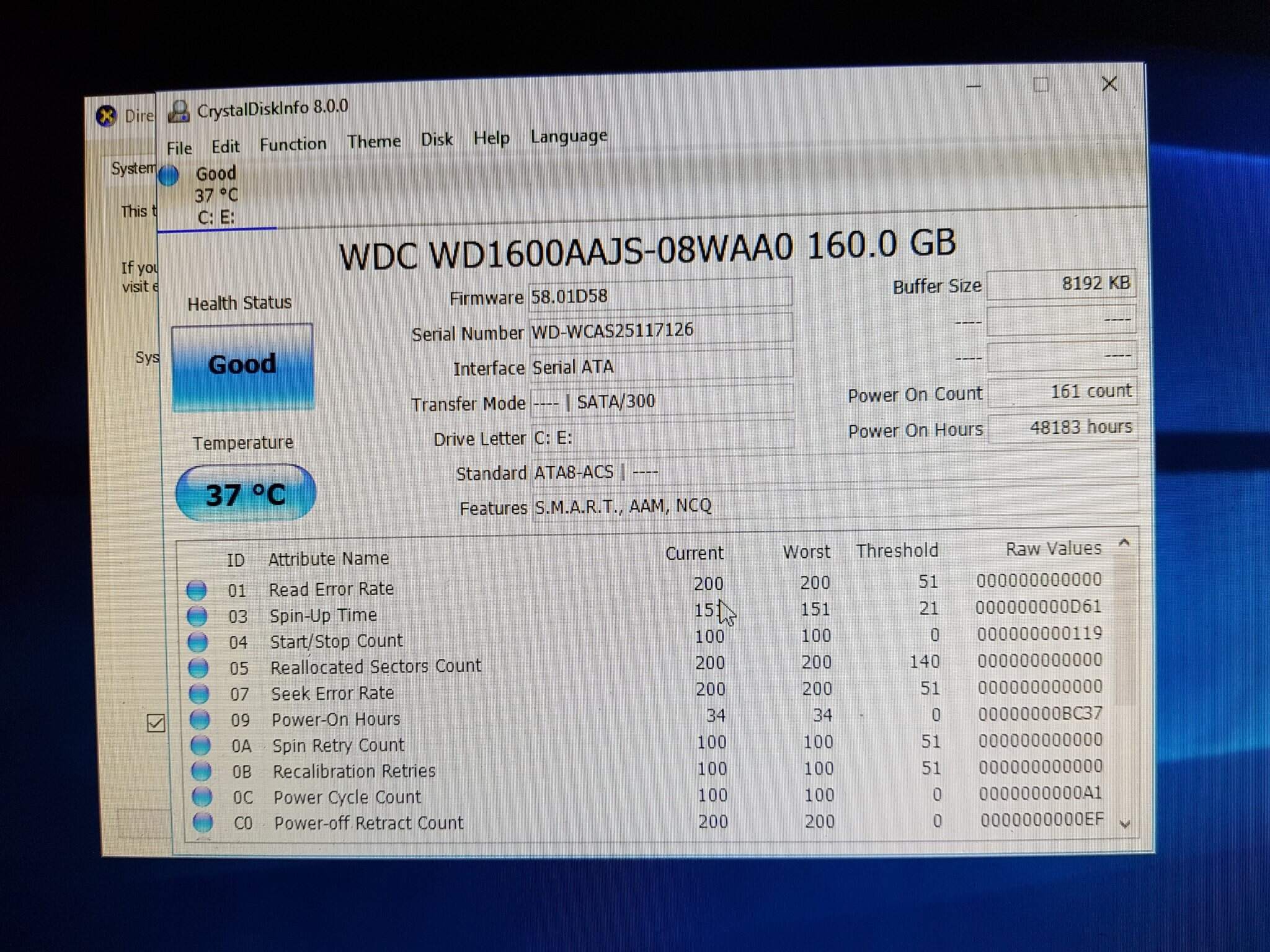Click the status icon for Power-On Hours
The height and width of the screenshot is (952, 1270).
click(x=200, y=720)
